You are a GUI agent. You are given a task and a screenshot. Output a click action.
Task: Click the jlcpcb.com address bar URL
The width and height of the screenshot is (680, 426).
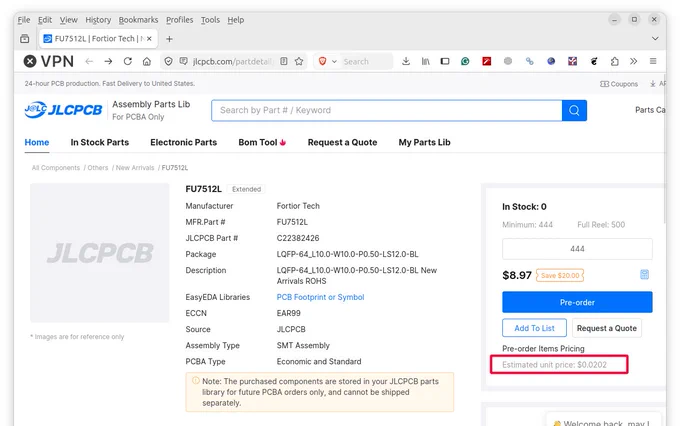(233, 62)
